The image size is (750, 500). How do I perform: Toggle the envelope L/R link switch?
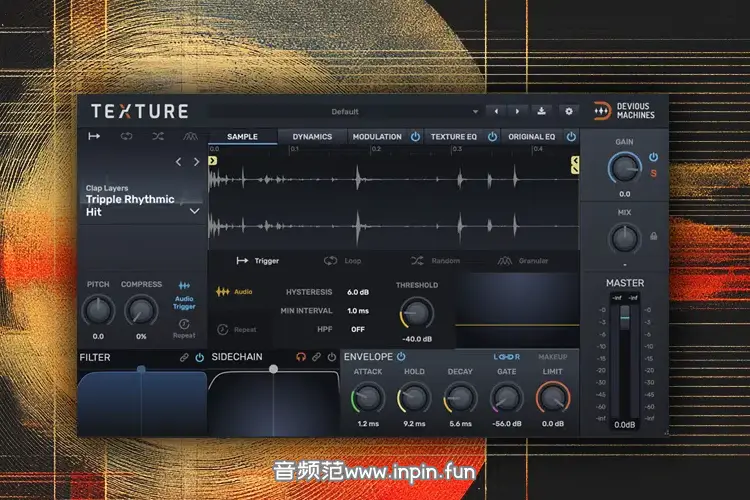pos(507,357)
